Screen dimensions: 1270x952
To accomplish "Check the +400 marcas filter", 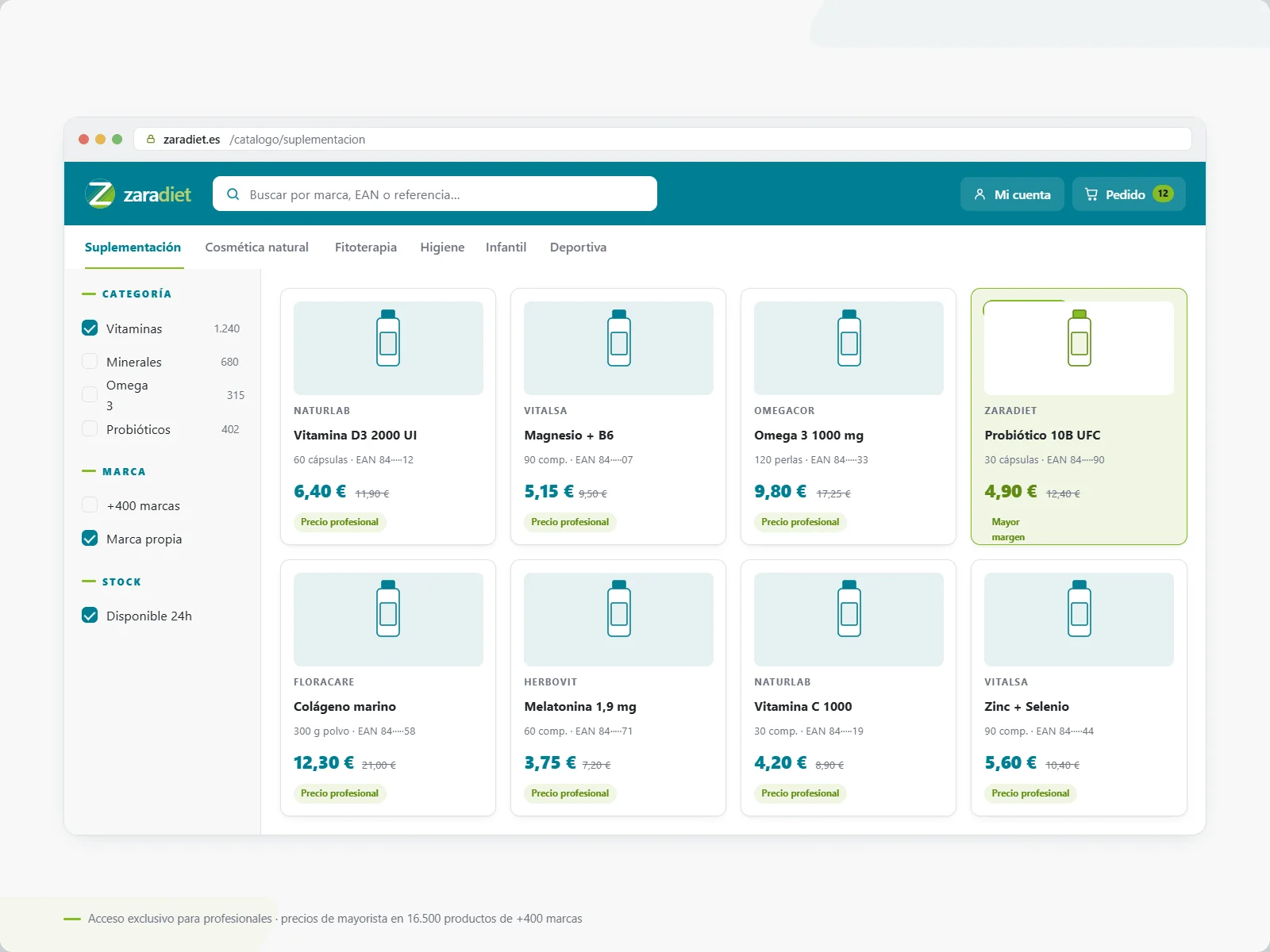I will click(x=90, y=505).
